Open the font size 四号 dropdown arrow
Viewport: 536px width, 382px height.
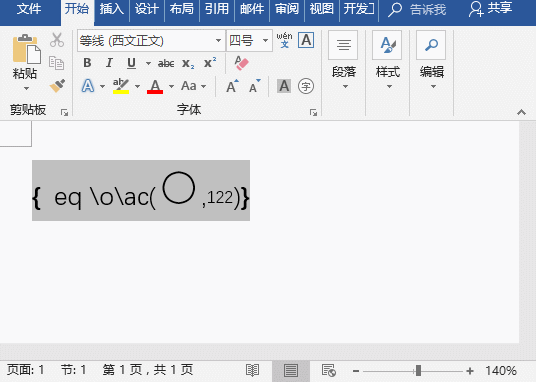click(x=265, y=40)
